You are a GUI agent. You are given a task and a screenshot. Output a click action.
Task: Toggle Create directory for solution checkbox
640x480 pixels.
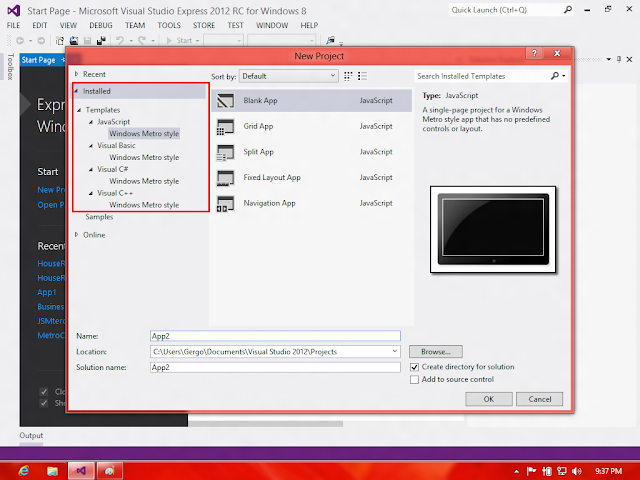point(414,367)
